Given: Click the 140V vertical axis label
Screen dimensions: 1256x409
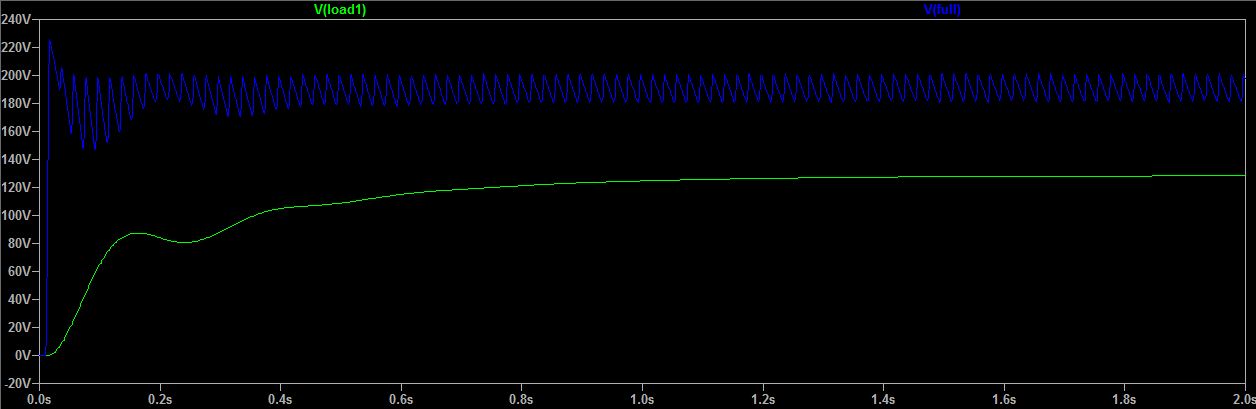Looking at the screenshot, I should coord(17,159).
